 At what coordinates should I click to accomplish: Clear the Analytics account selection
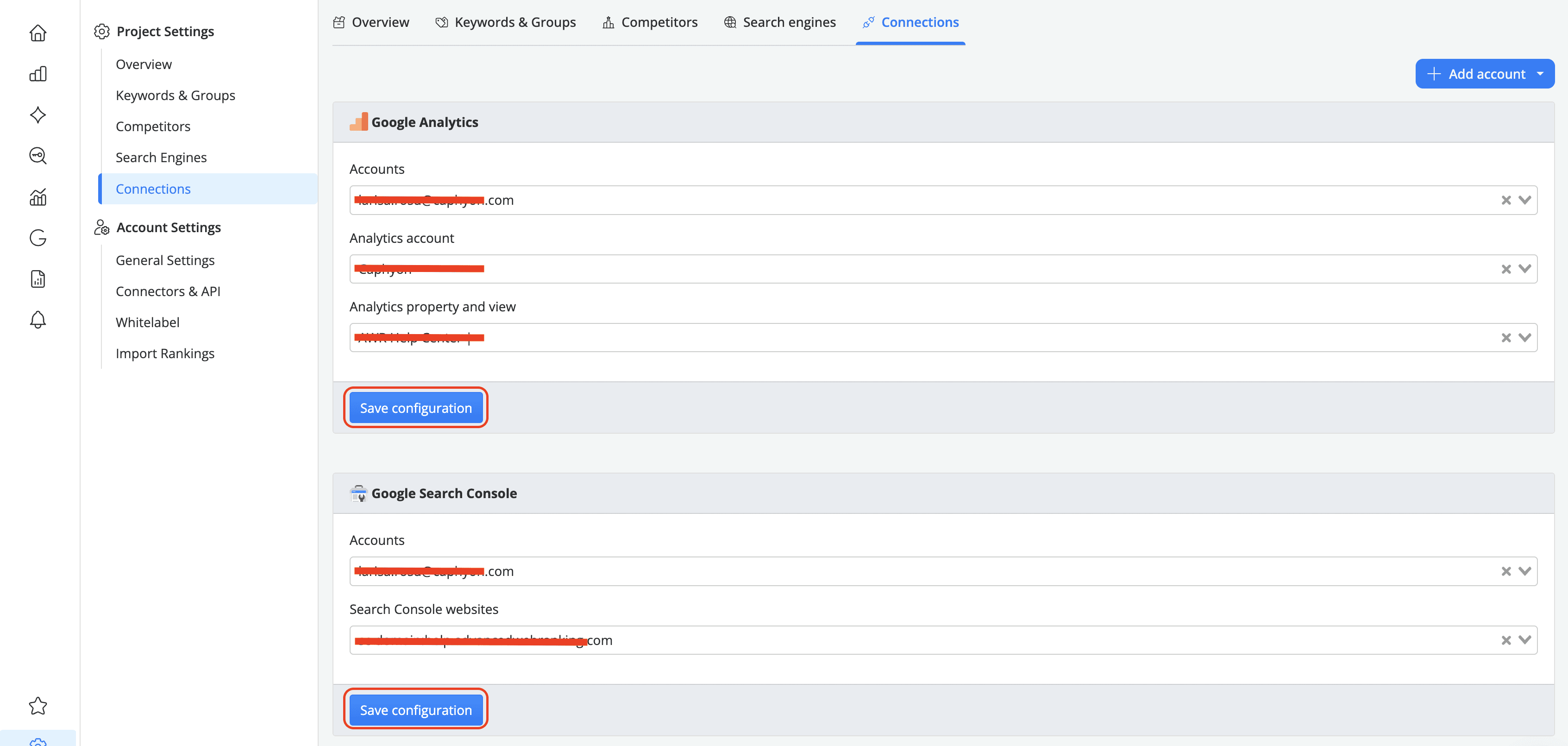pos(1506,269)
